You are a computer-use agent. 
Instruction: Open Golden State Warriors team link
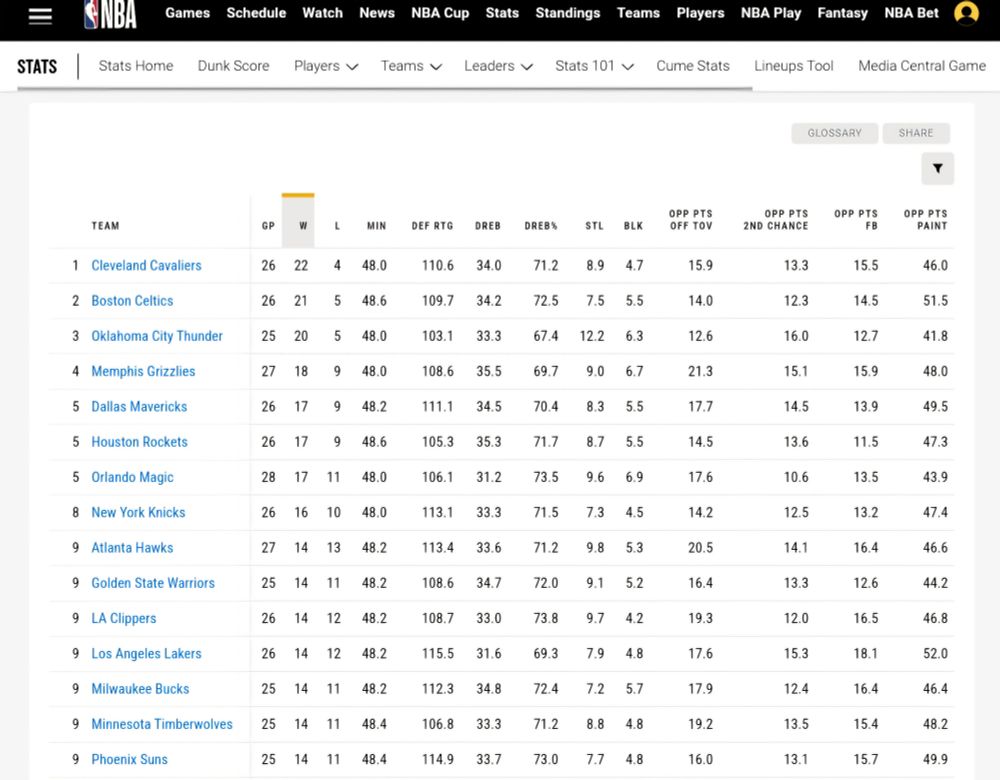pos(153,583)
